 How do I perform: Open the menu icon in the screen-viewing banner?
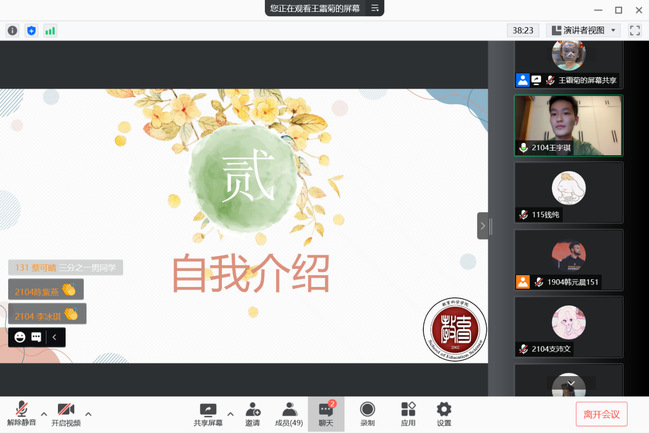click(375, 8)
